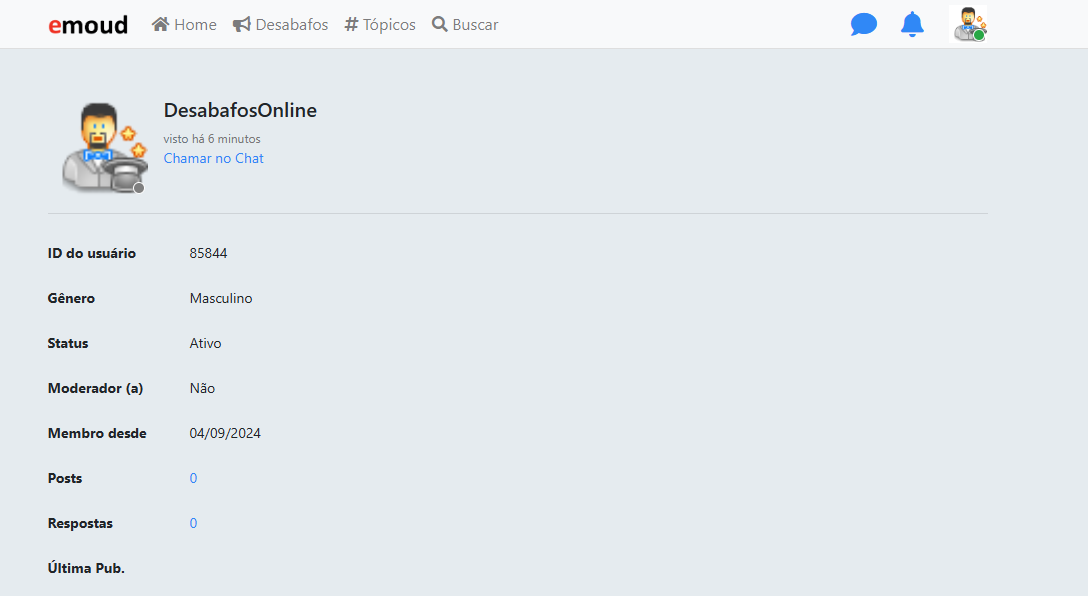Click the Membro desde label

point(97,434)
